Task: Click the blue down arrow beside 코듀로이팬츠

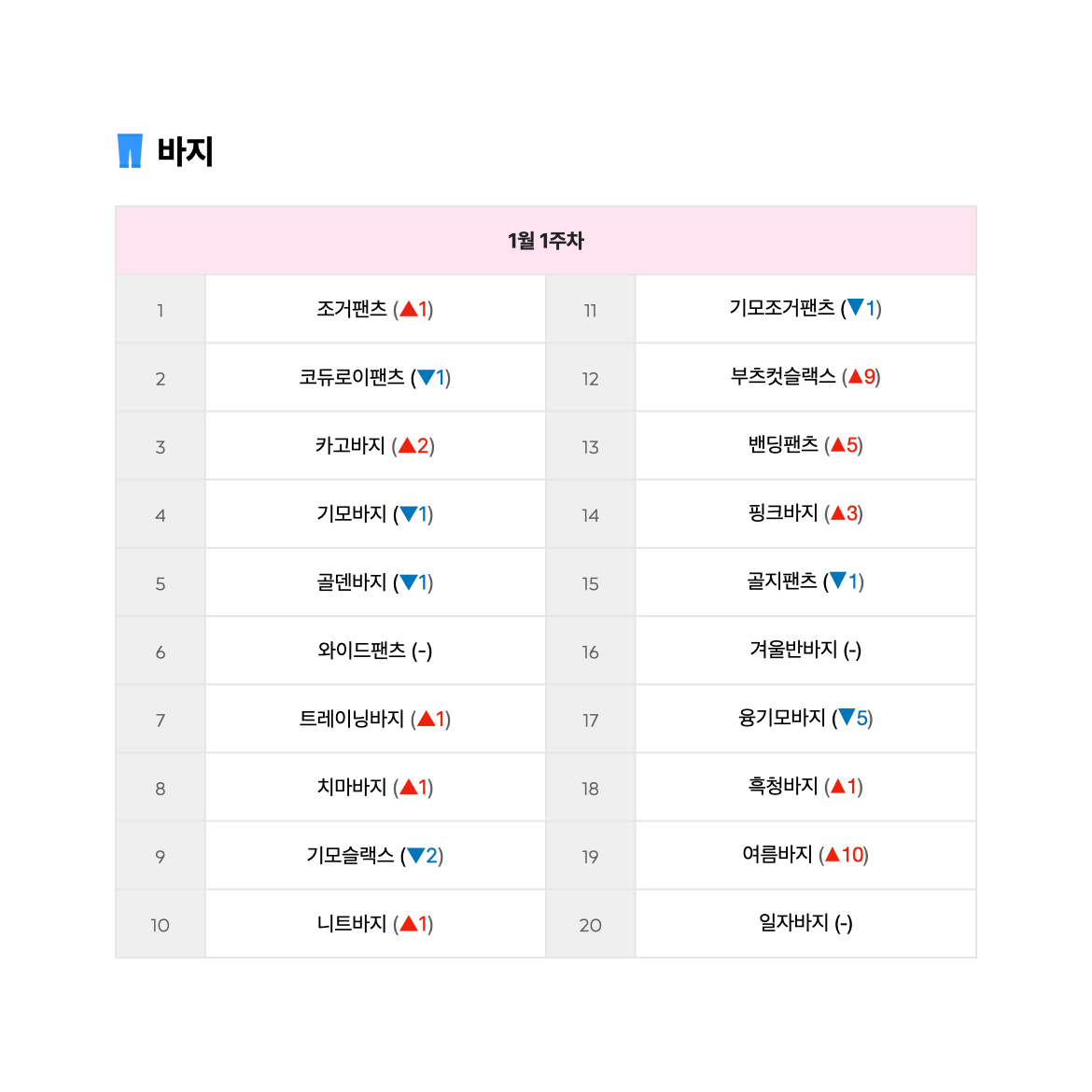Action: point(427,377)
